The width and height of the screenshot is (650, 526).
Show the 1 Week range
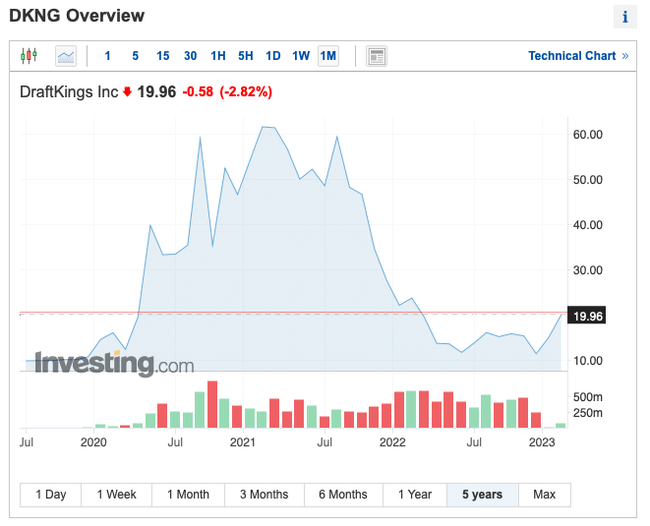tap(117, 494)
